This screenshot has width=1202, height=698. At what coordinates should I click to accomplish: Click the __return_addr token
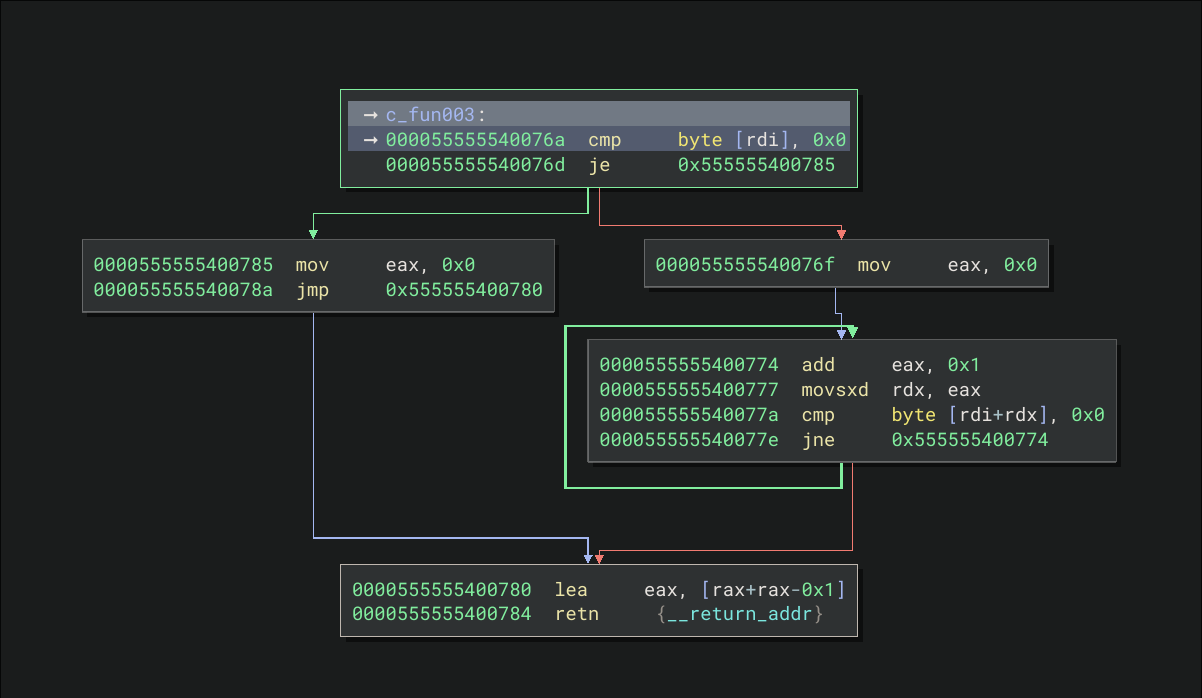click(740, 613)
